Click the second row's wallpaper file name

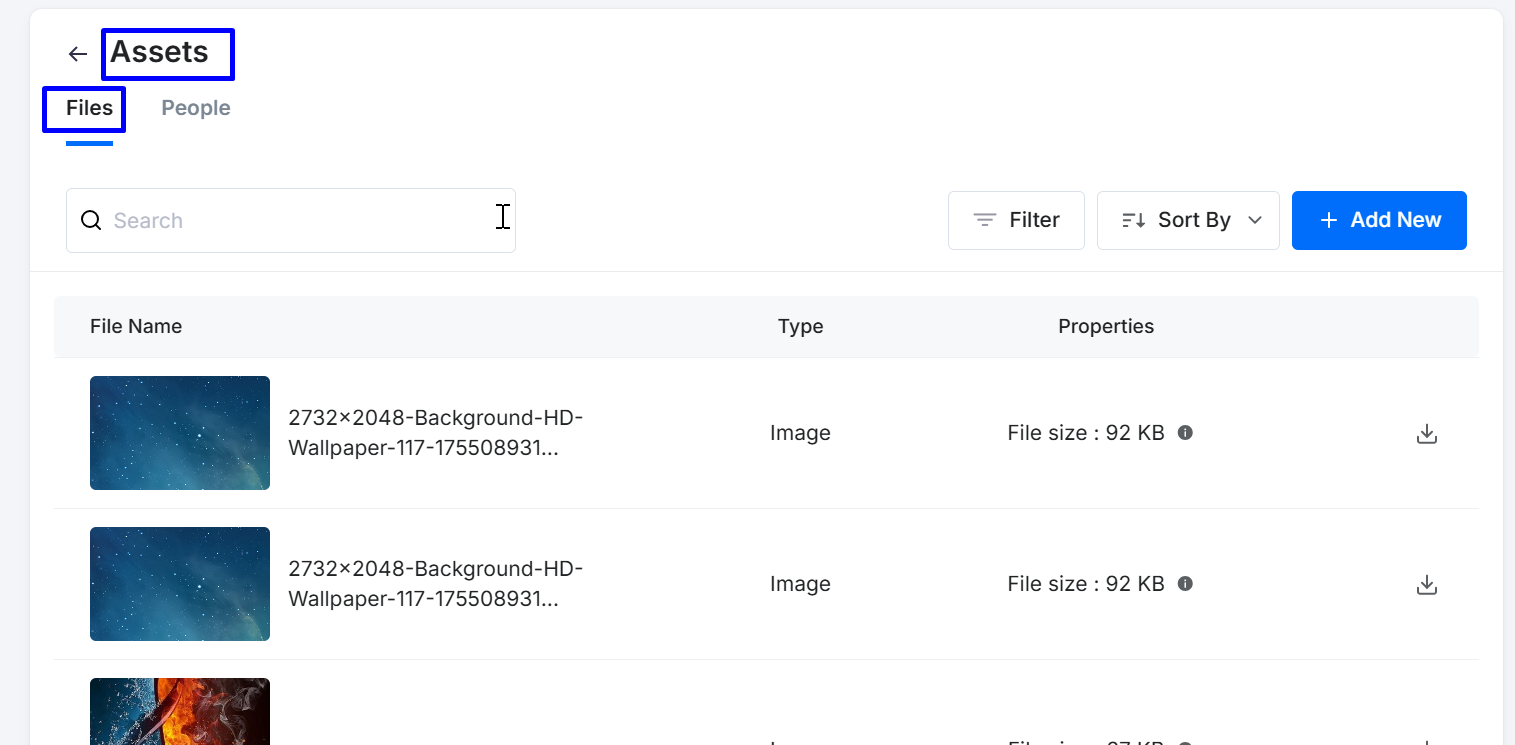click(x=435, y=584)
